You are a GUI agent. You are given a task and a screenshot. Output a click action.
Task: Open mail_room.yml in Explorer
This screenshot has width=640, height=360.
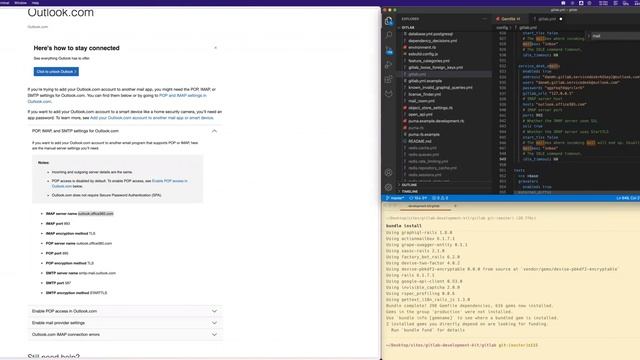(421, 101)
